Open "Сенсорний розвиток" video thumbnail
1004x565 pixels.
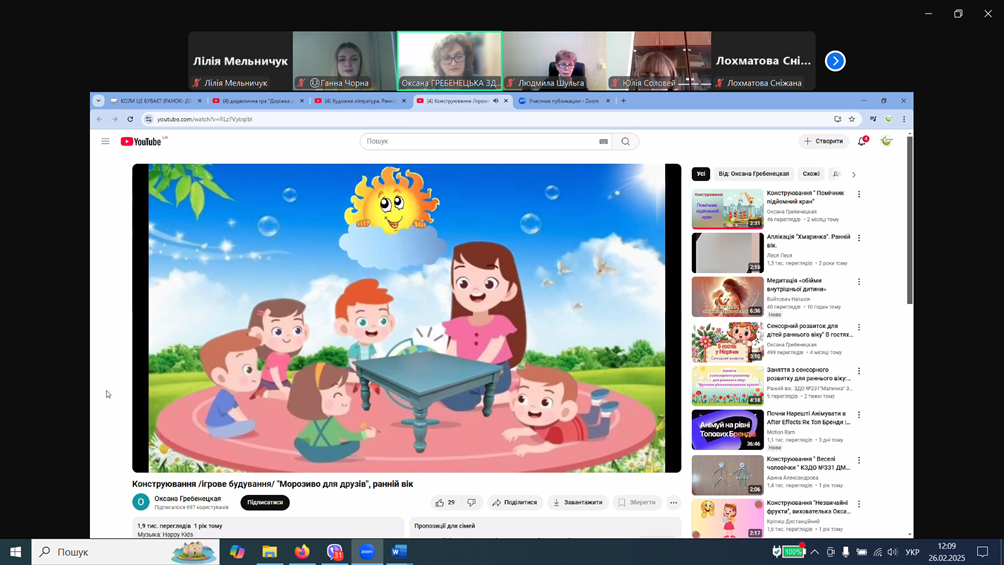[x=727, y=341]
